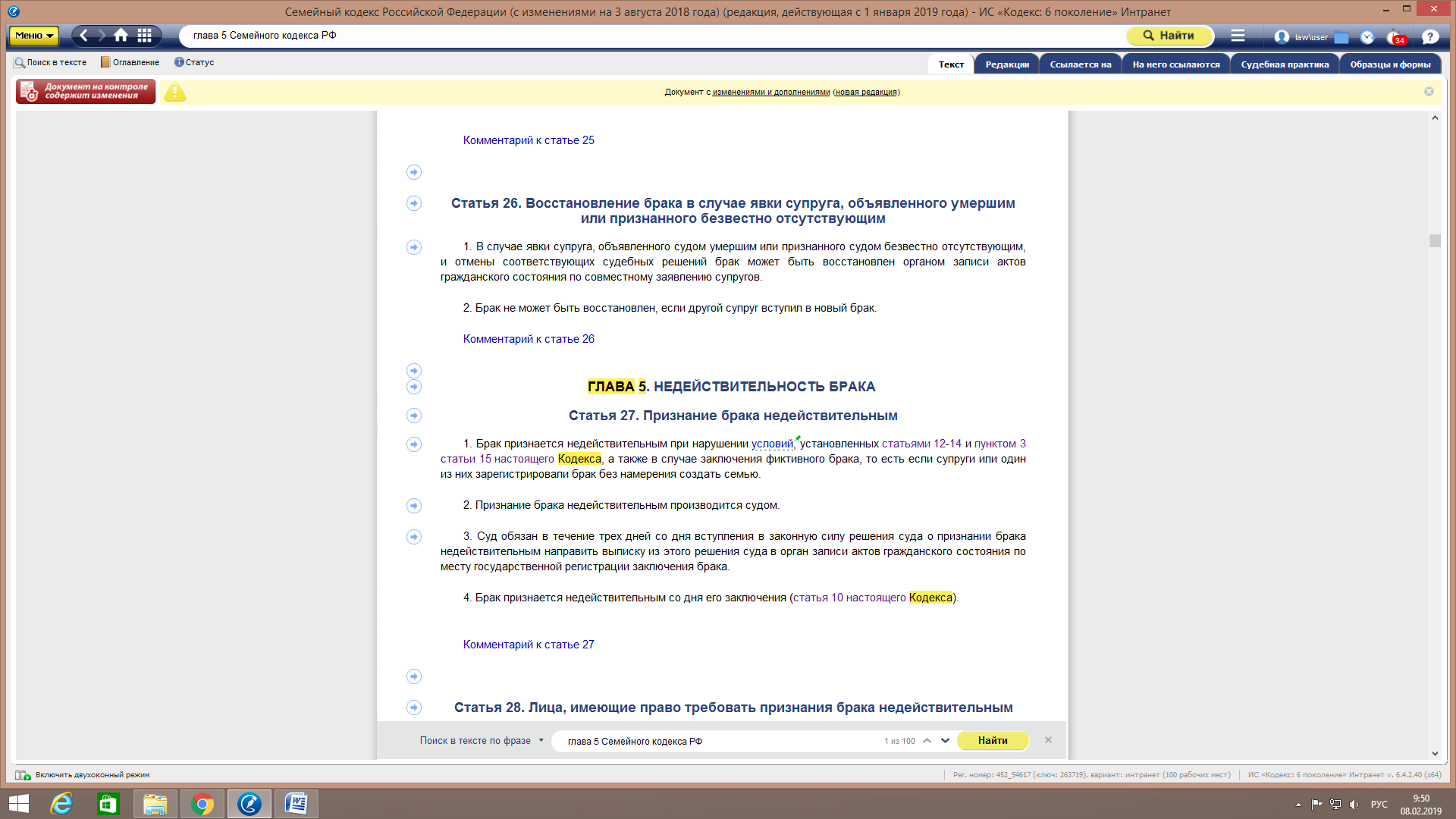Open Оглавление table of contents
The height and width of the screenshot is (819, 1456).
130,62
